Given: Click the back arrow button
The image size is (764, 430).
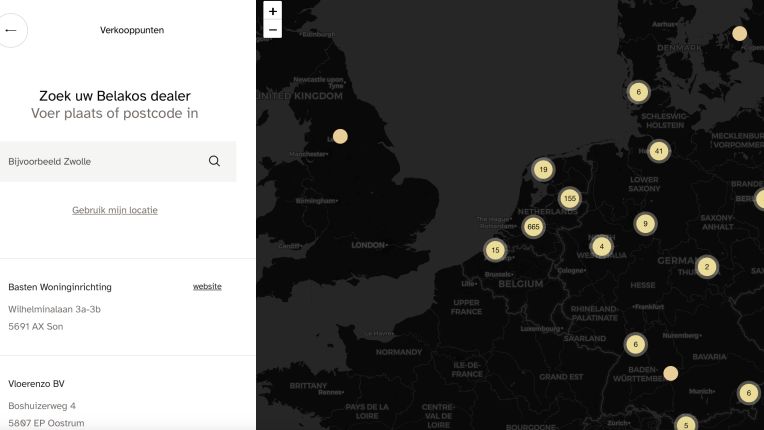Looking at the screenshot, I should click(x=11, y=30).
